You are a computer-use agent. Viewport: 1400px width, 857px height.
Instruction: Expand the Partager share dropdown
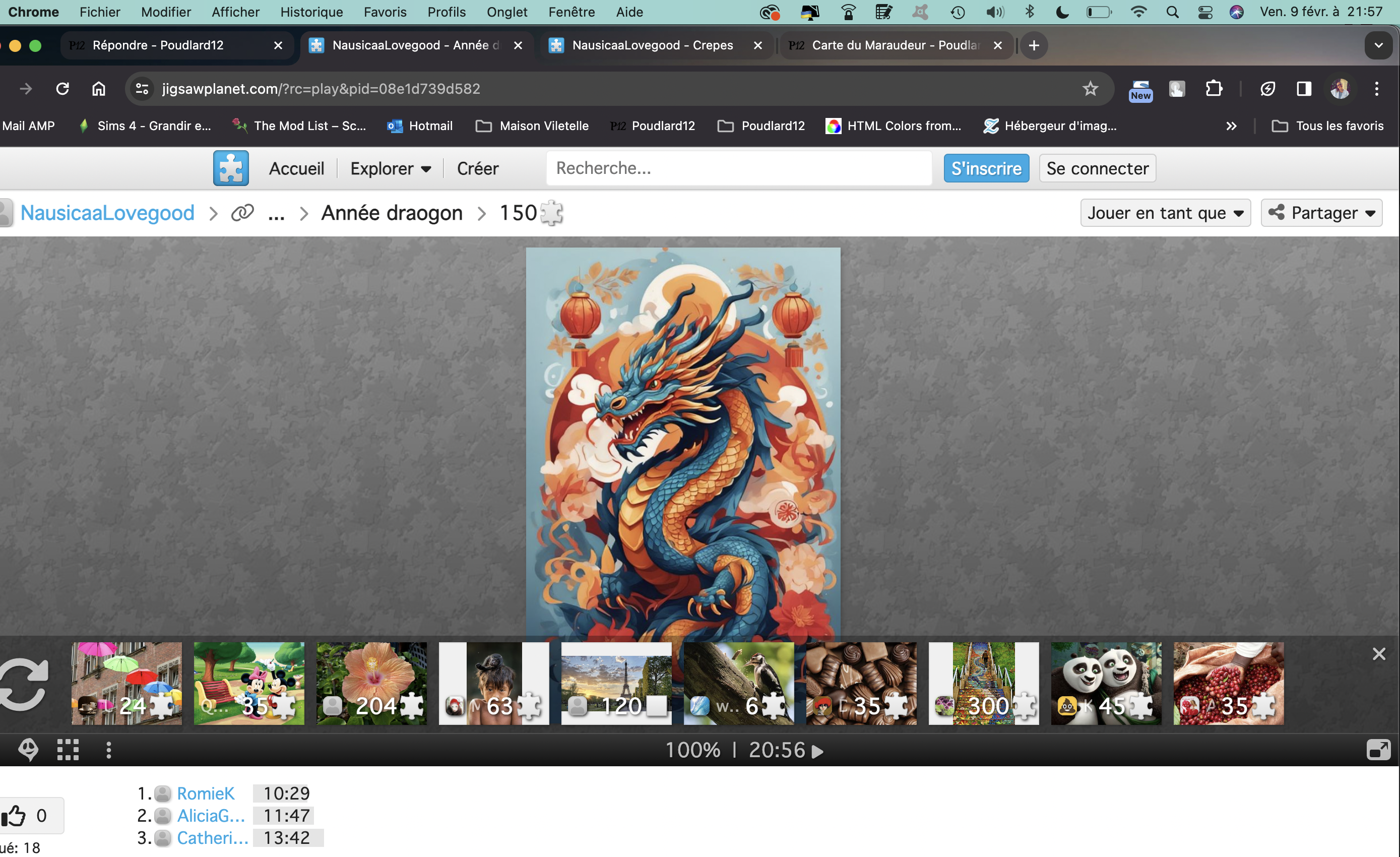(1321, 213)
